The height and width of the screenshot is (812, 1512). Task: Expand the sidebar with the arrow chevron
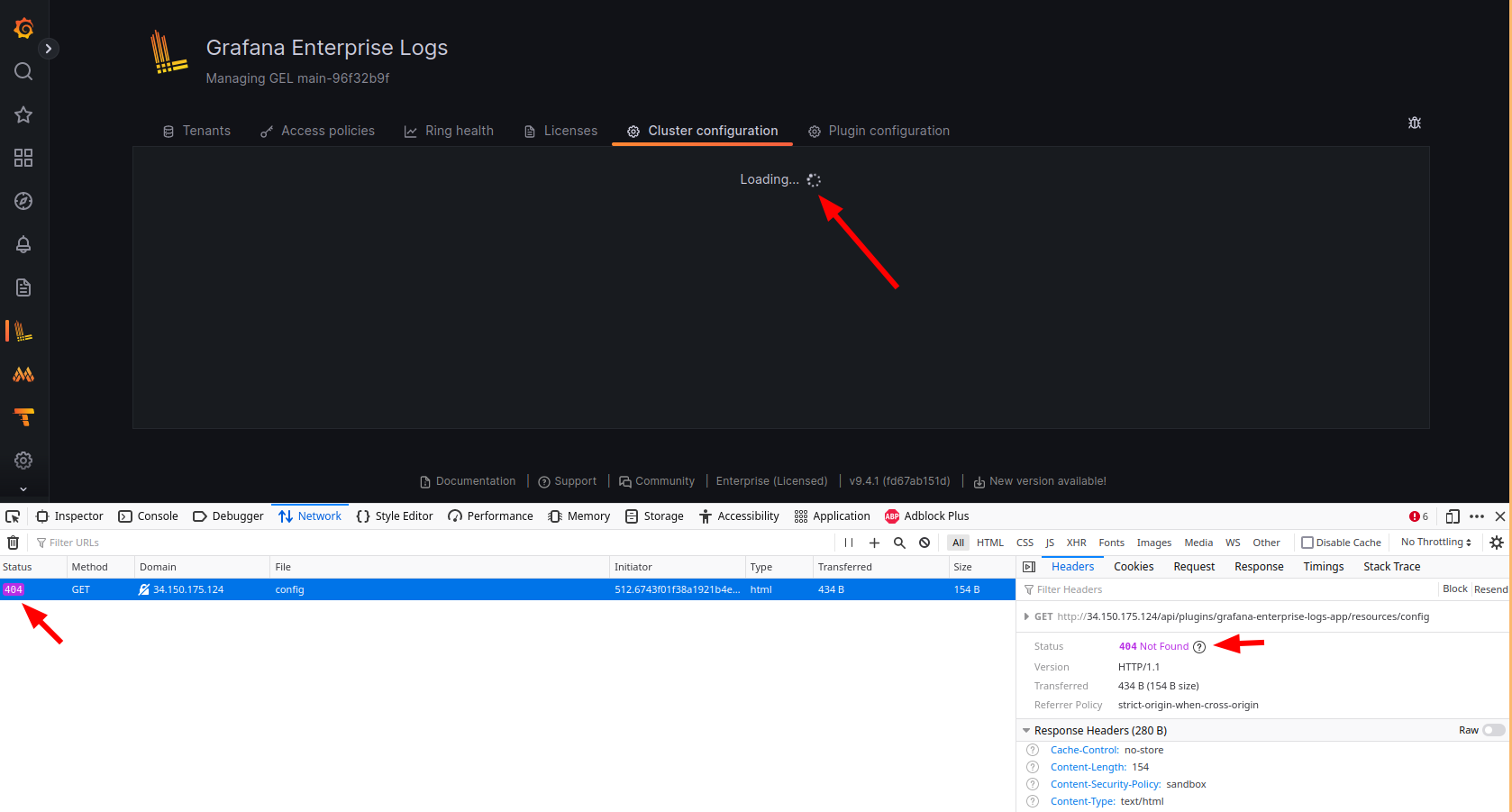[50, 49]
